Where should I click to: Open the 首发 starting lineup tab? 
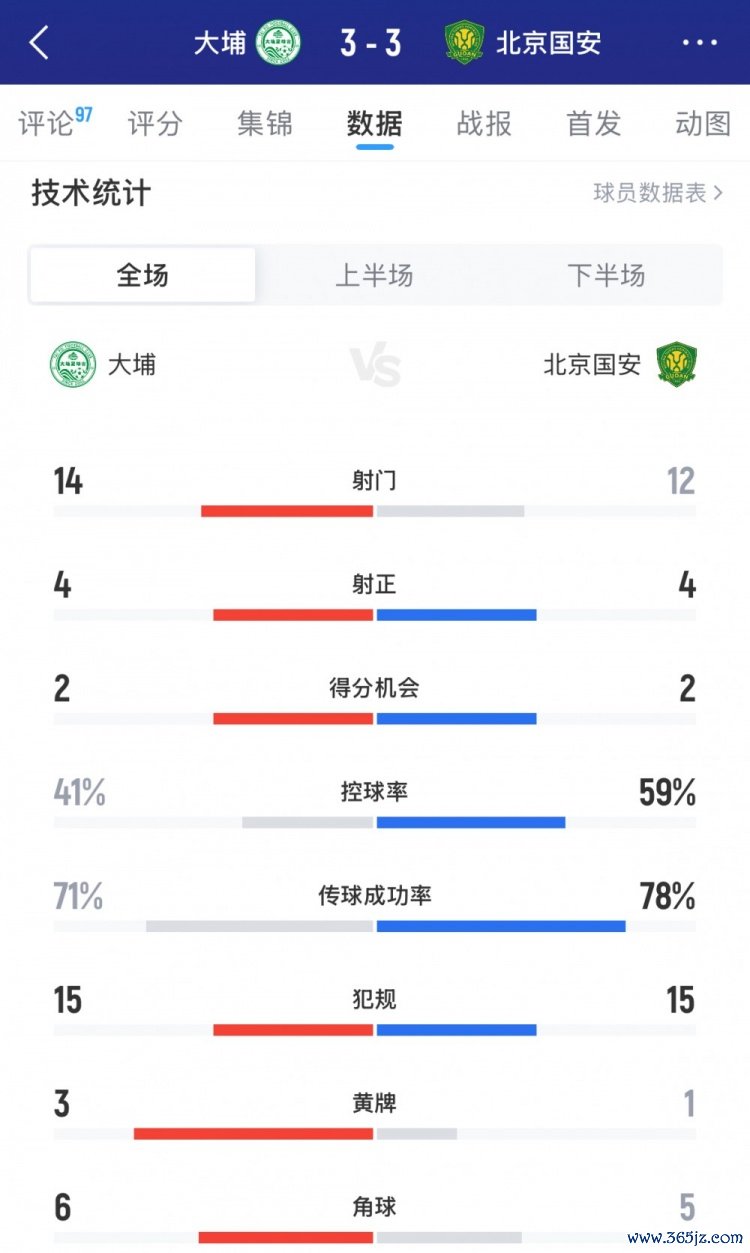pyautogui.click(x=594, y=123)
